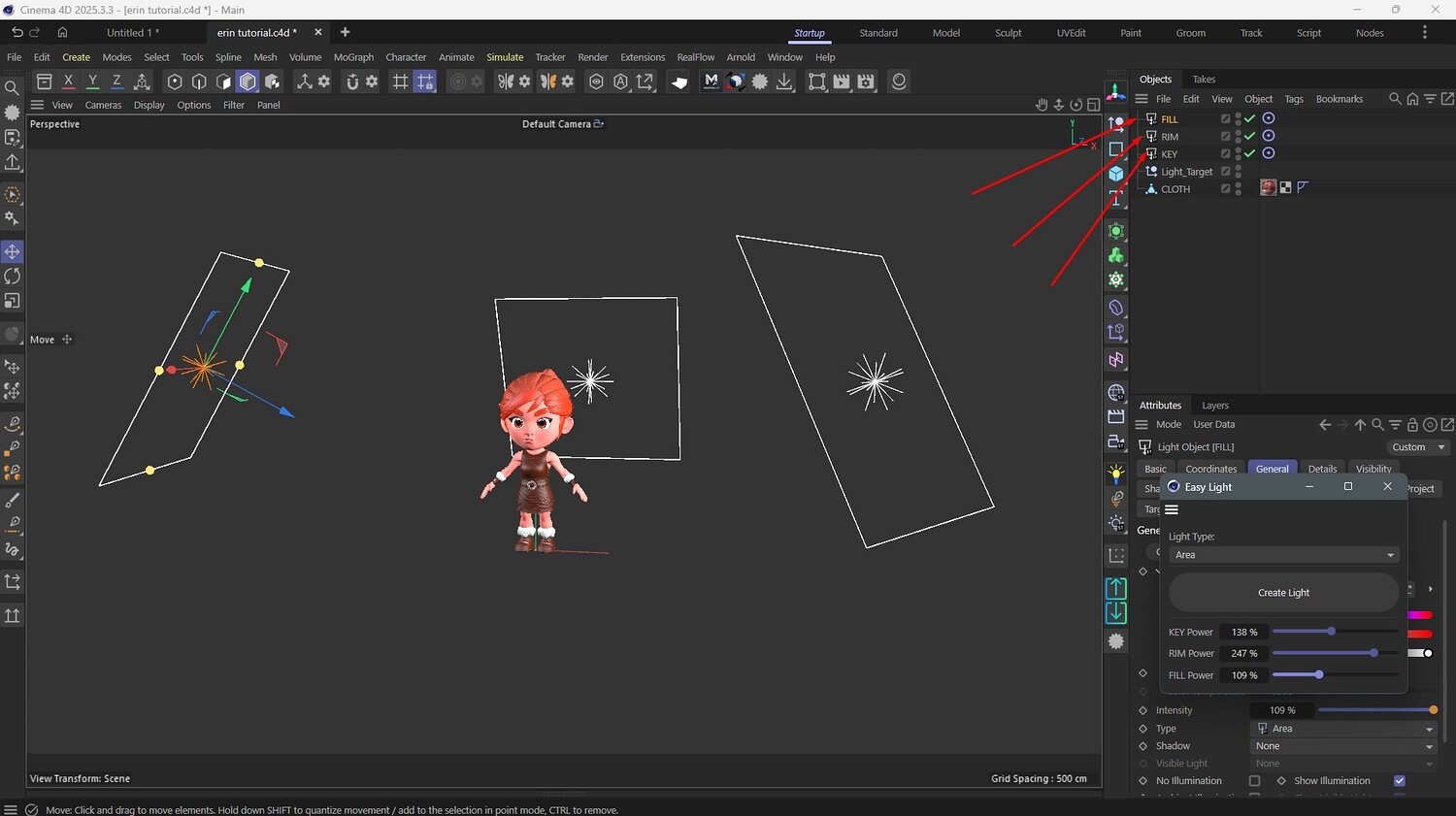This screenshot has width=1456, height=816.
Task: Click the Redo arrow icon
Action: point(35,32)
